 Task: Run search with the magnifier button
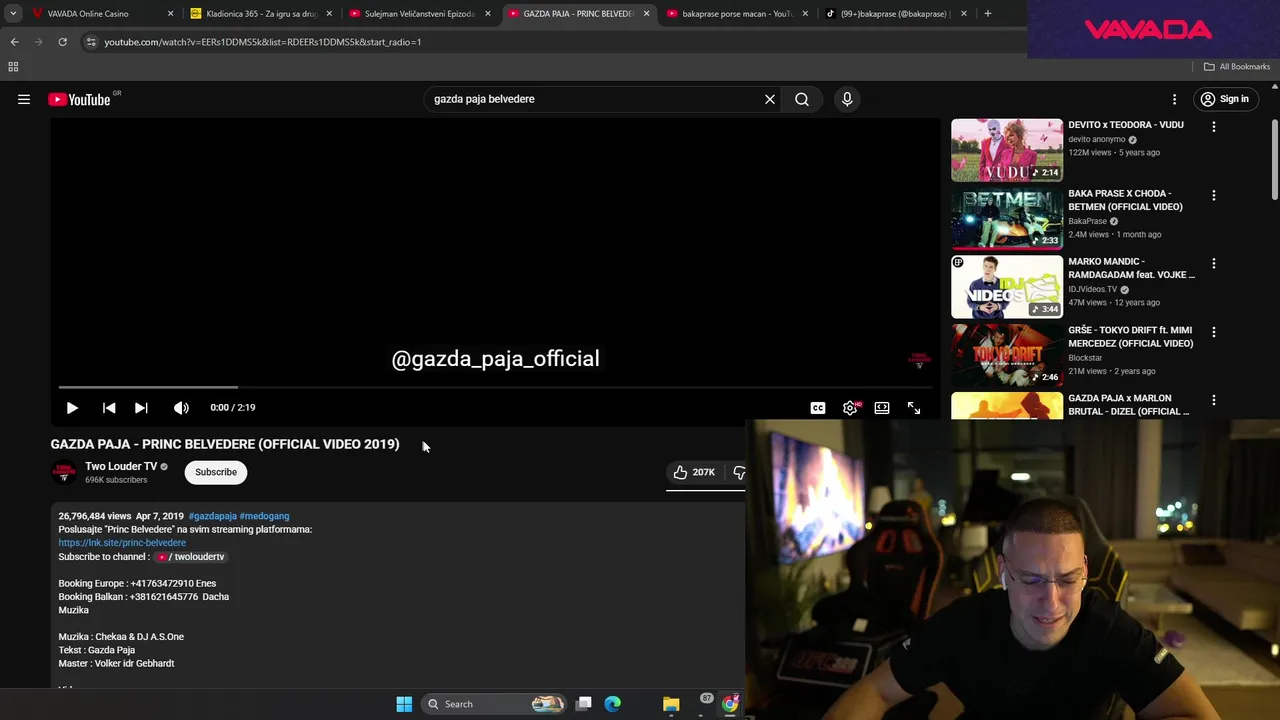tap(802, 99)
